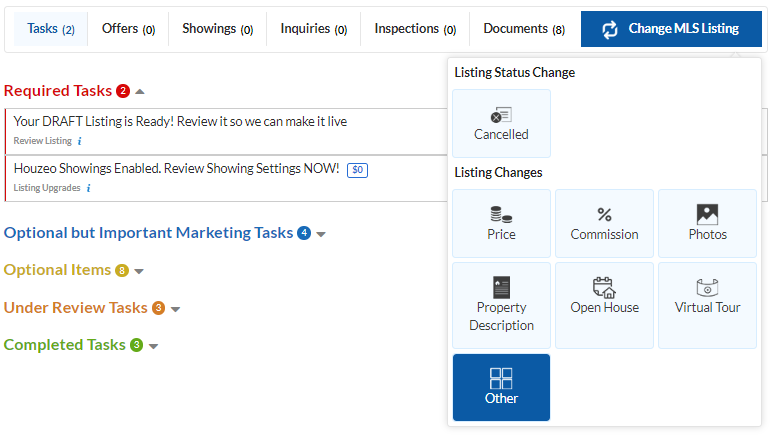777x439 pixels.
Task: Select the Price coins icon
Action: 501,214
